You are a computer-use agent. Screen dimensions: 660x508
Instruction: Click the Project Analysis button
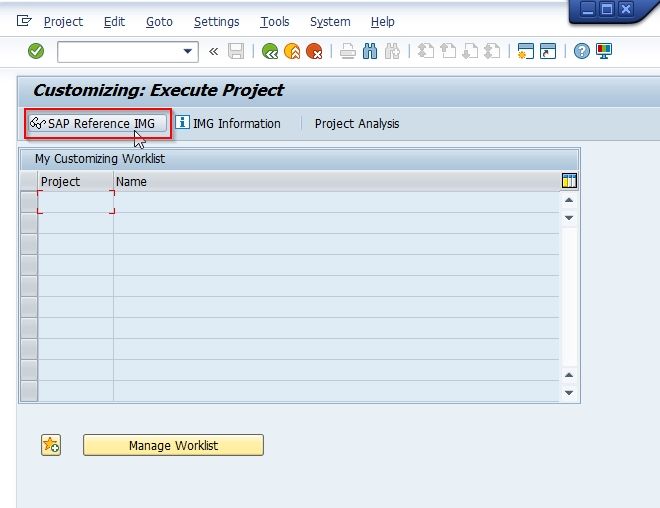357,123
